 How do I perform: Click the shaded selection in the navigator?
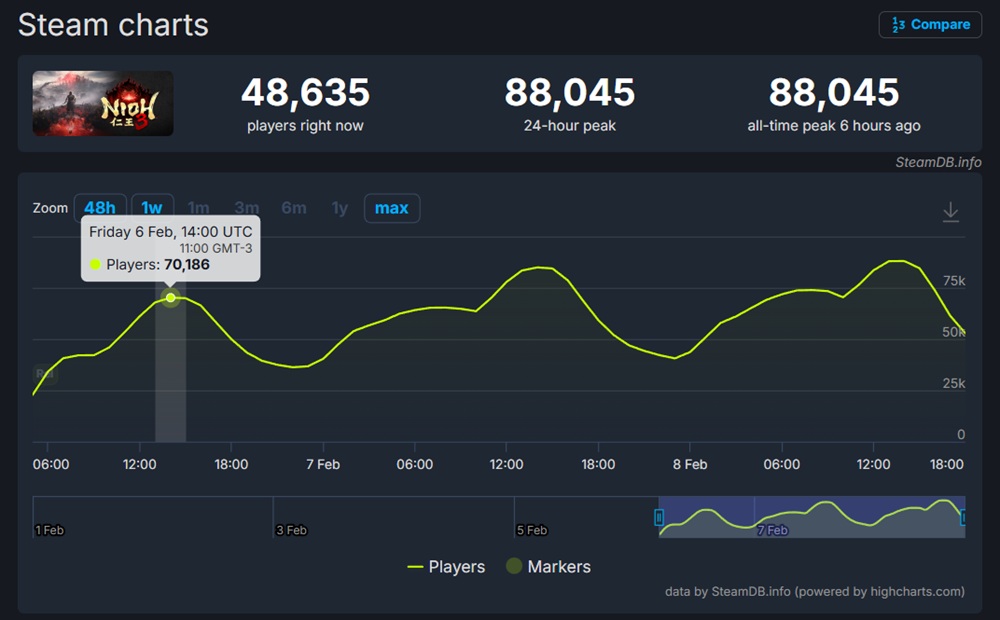tap(810, 517)
